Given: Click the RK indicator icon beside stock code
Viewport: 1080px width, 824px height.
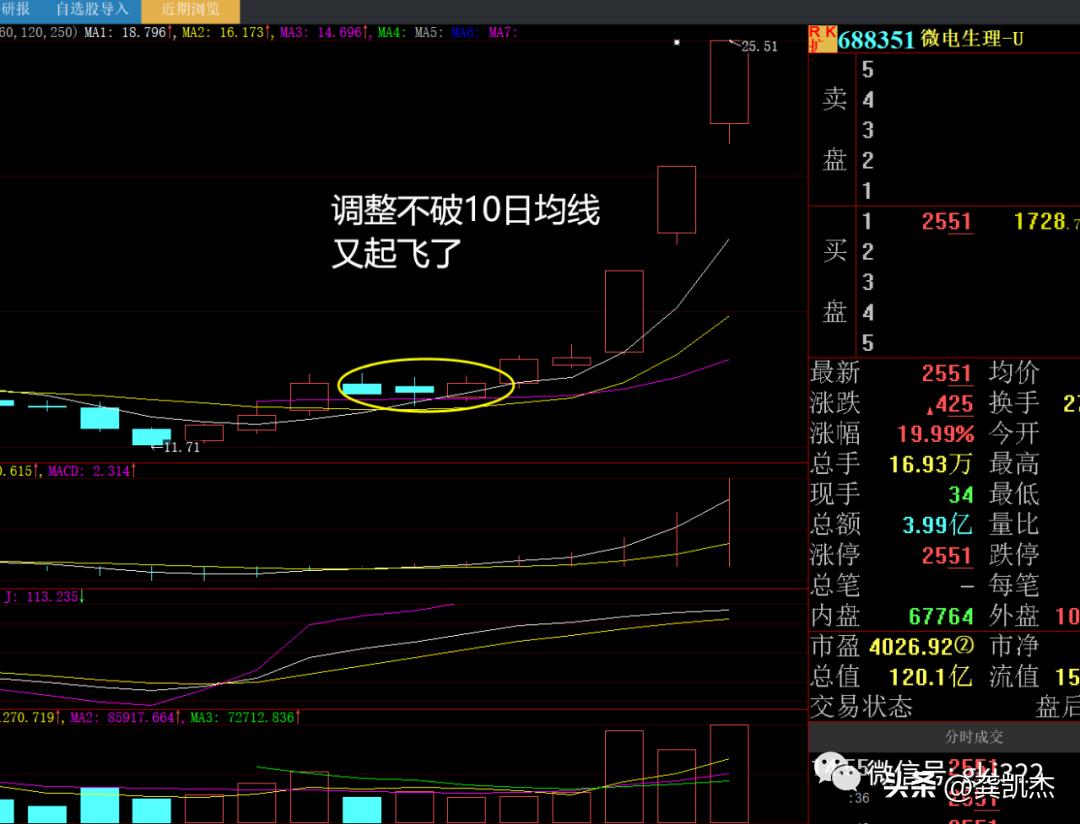Looking at the screenshot, I should tap(822, 39).
